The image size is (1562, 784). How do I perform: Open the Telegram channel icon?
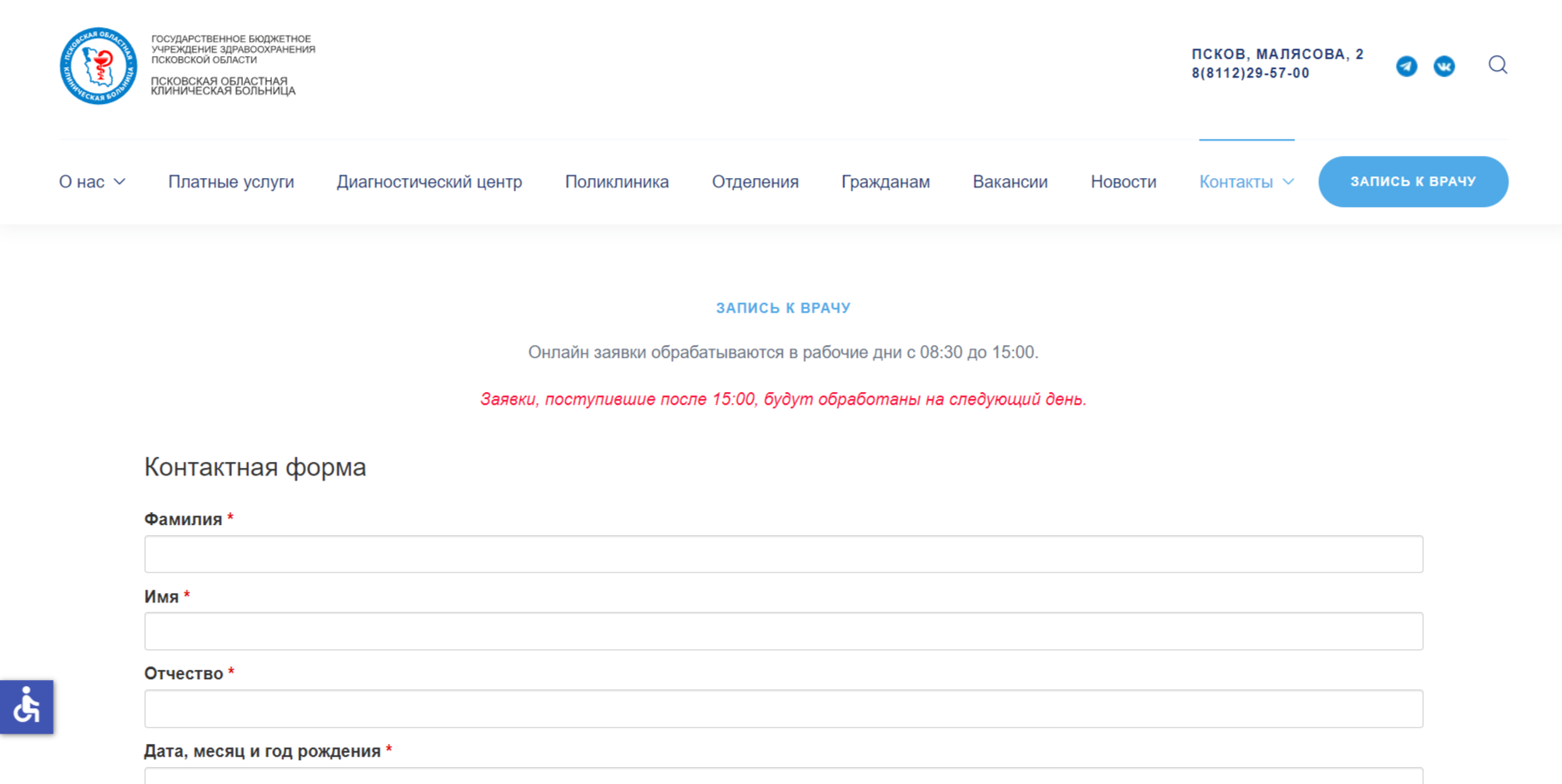[x=1406, y=66]
